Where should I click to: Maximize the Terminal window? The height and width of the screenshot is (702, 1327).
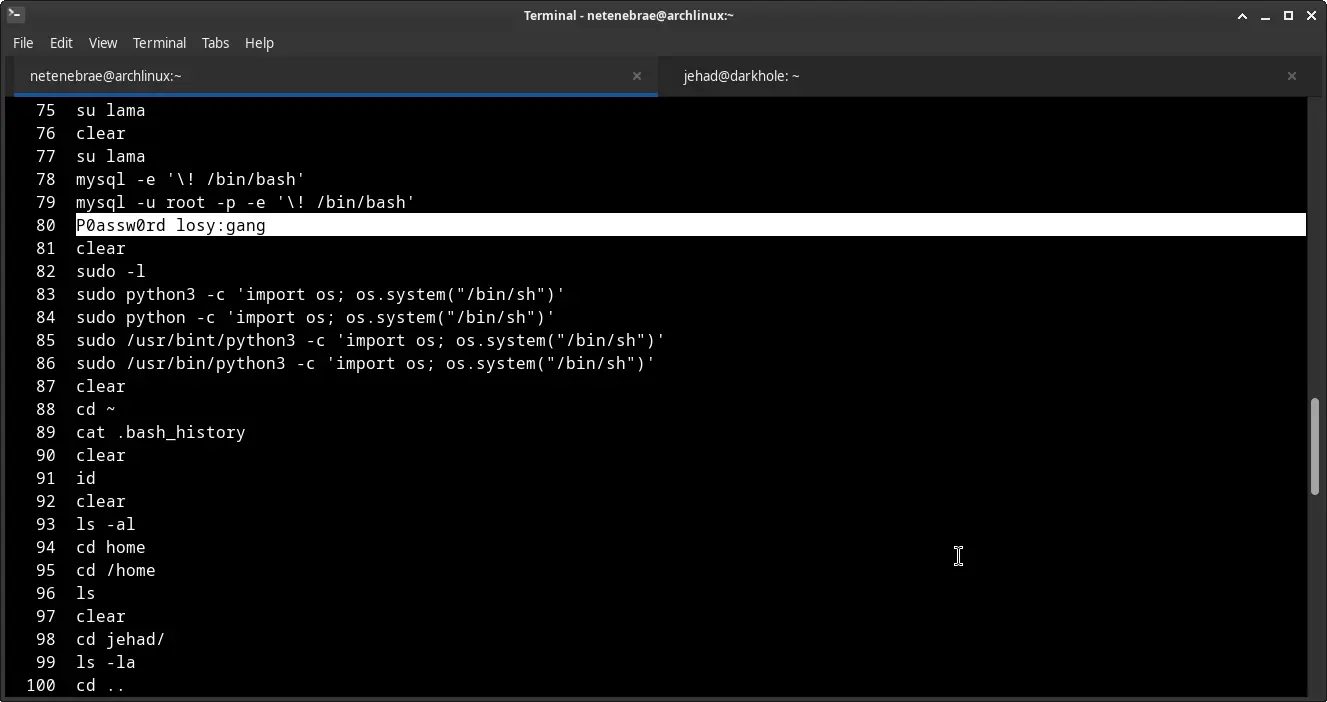(1288, 15)
